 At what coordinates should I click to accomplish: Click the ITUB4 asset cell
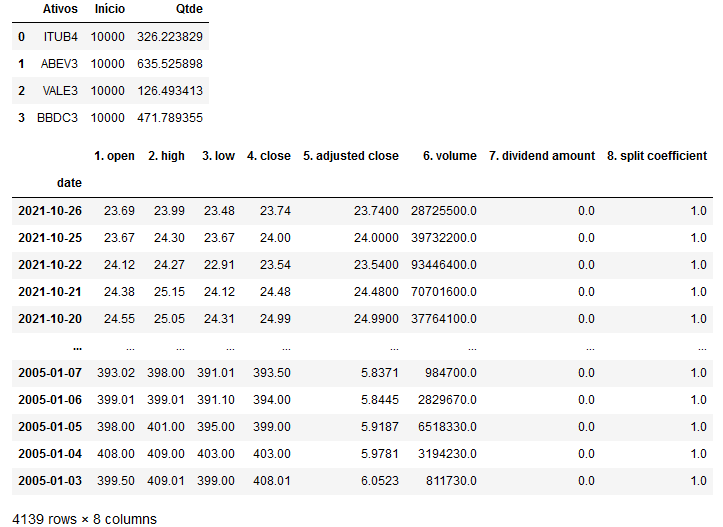(x=60, y=36)
